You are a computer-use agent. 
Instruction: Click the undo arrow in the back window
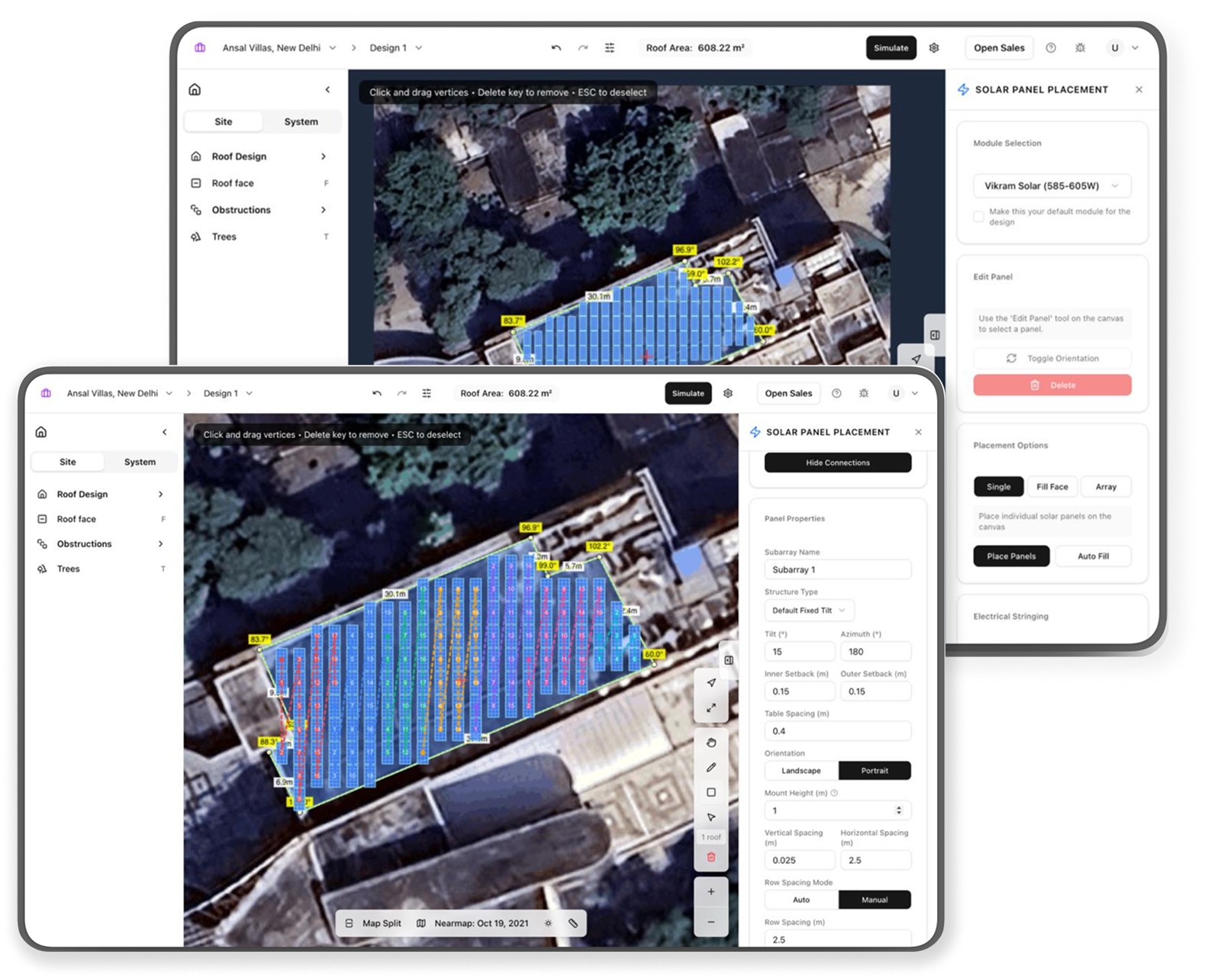coord(556,47)
